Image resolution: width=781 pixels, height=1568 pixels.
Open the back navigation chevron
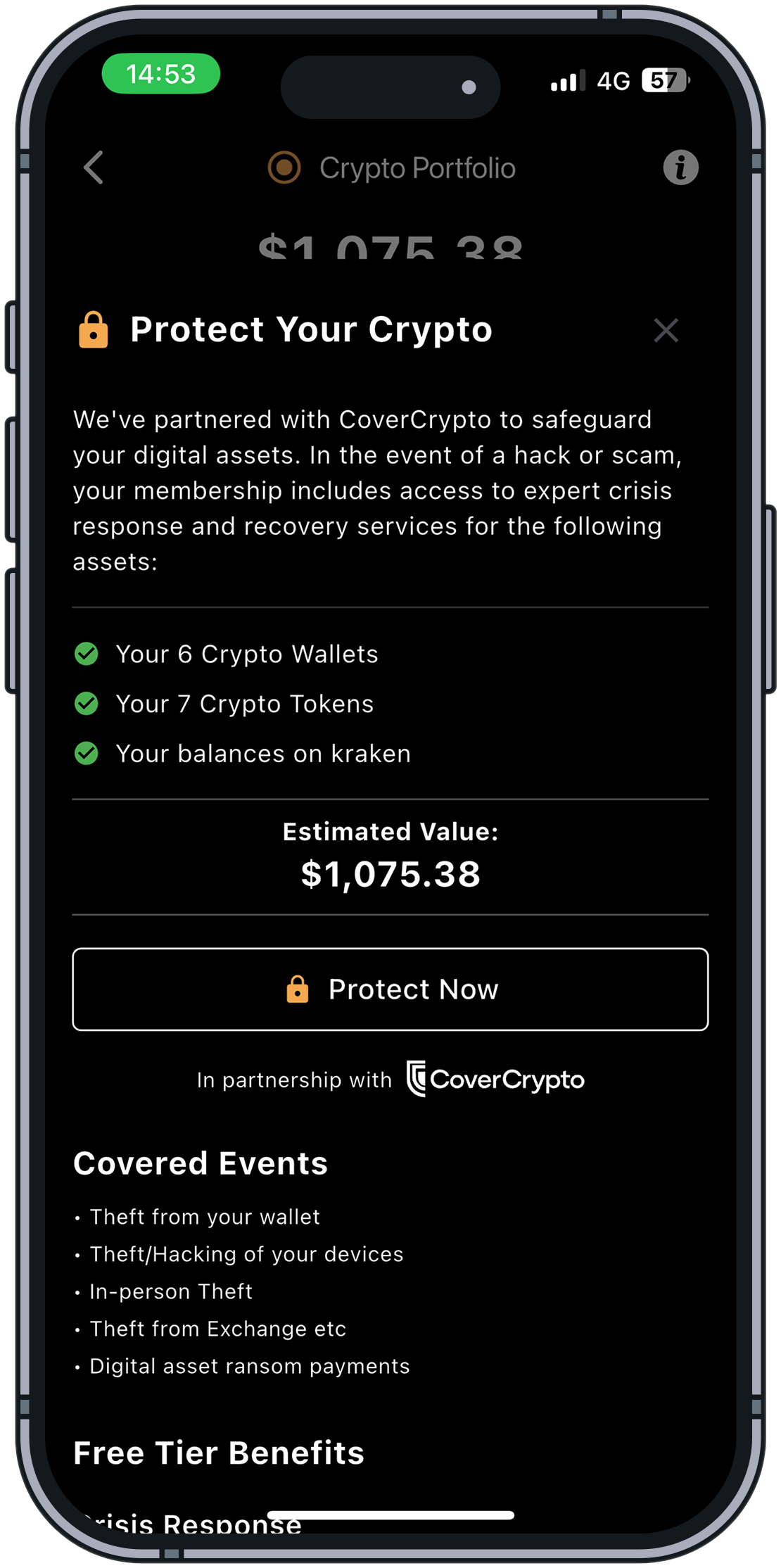[x=94, y=167]
